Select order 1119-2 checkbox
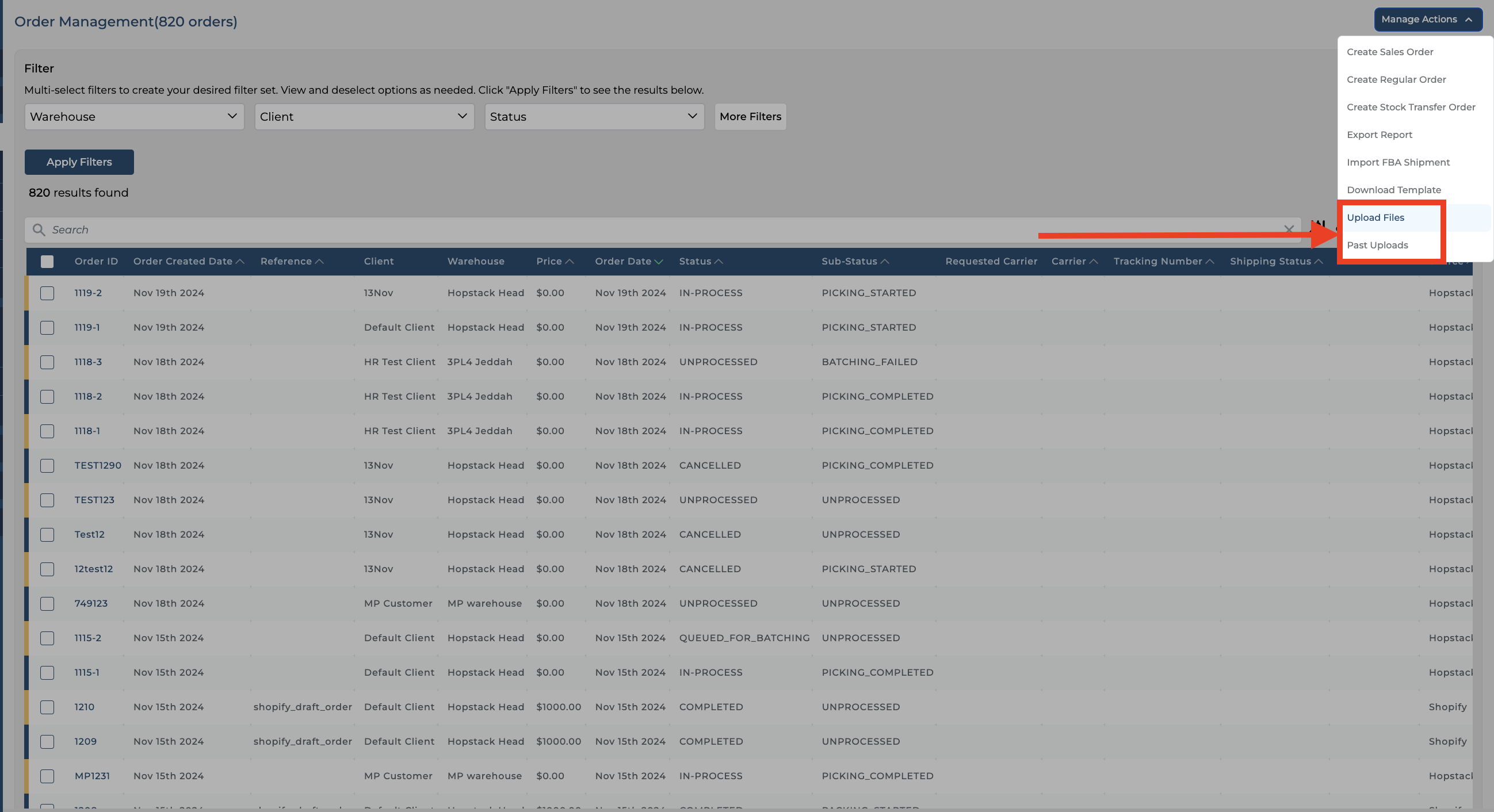Screen dimensions: 1494x812 [48, 293]
